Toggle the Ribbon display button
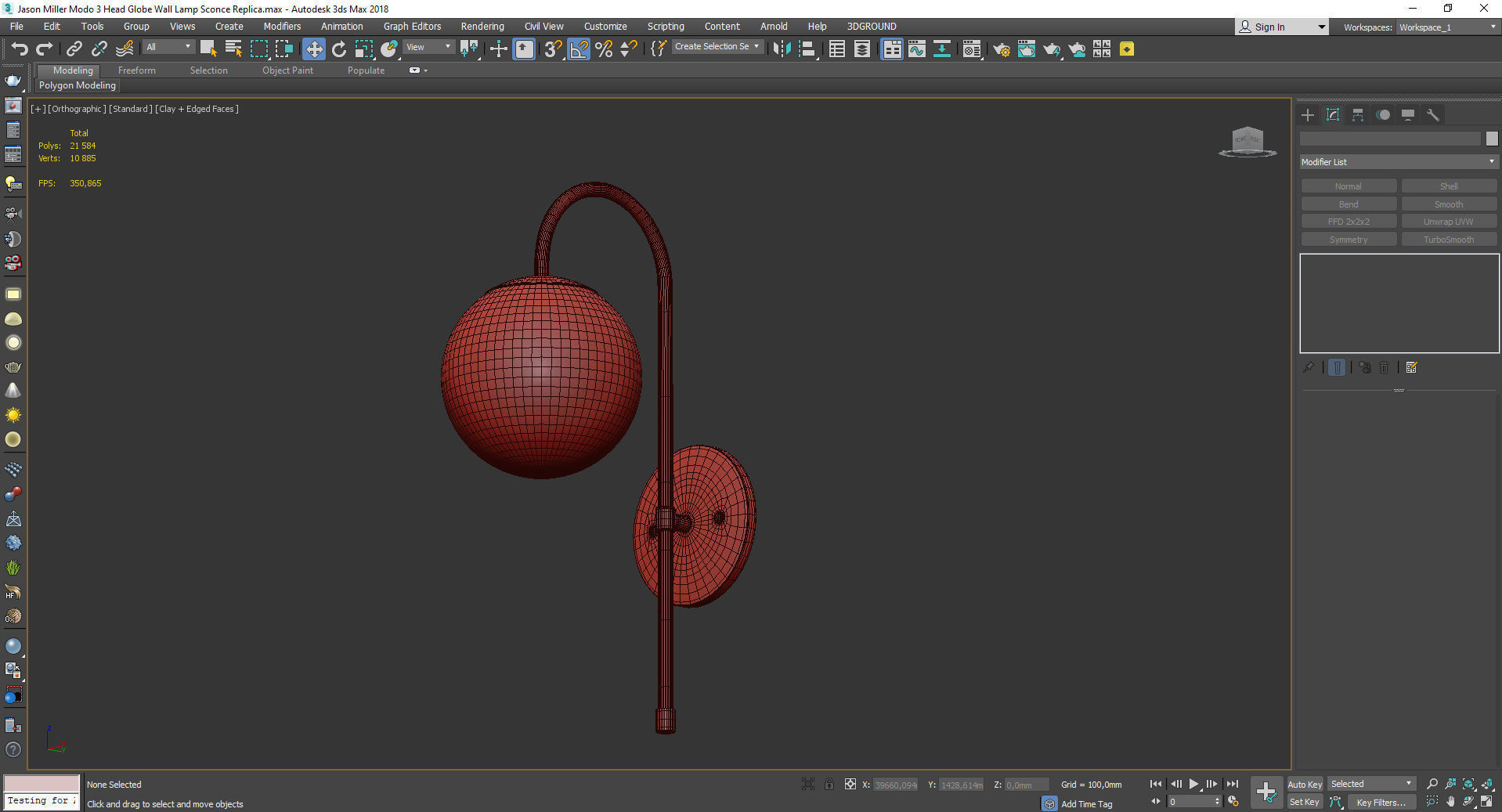The height and width of the screenshot is (812, 1502). [892, 49]
